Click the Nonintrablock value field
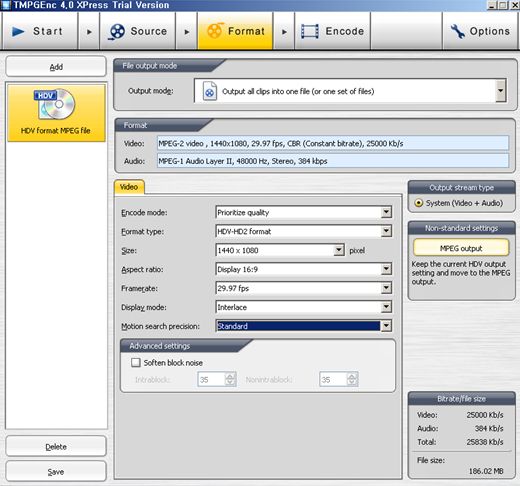This screenshot has width=520, height=486. (x=333, y=379)
